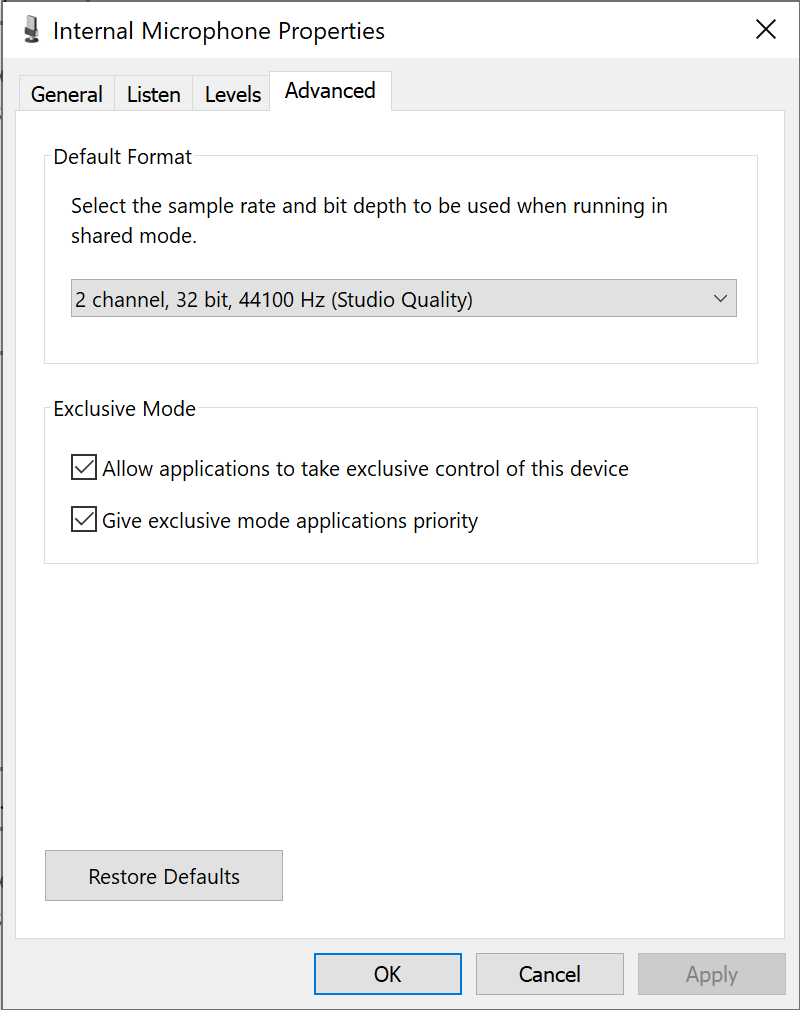The height and width of the screenshot is (1010, 800).
Task: Open the sample rate format dropdown
Action: (403, 298)
